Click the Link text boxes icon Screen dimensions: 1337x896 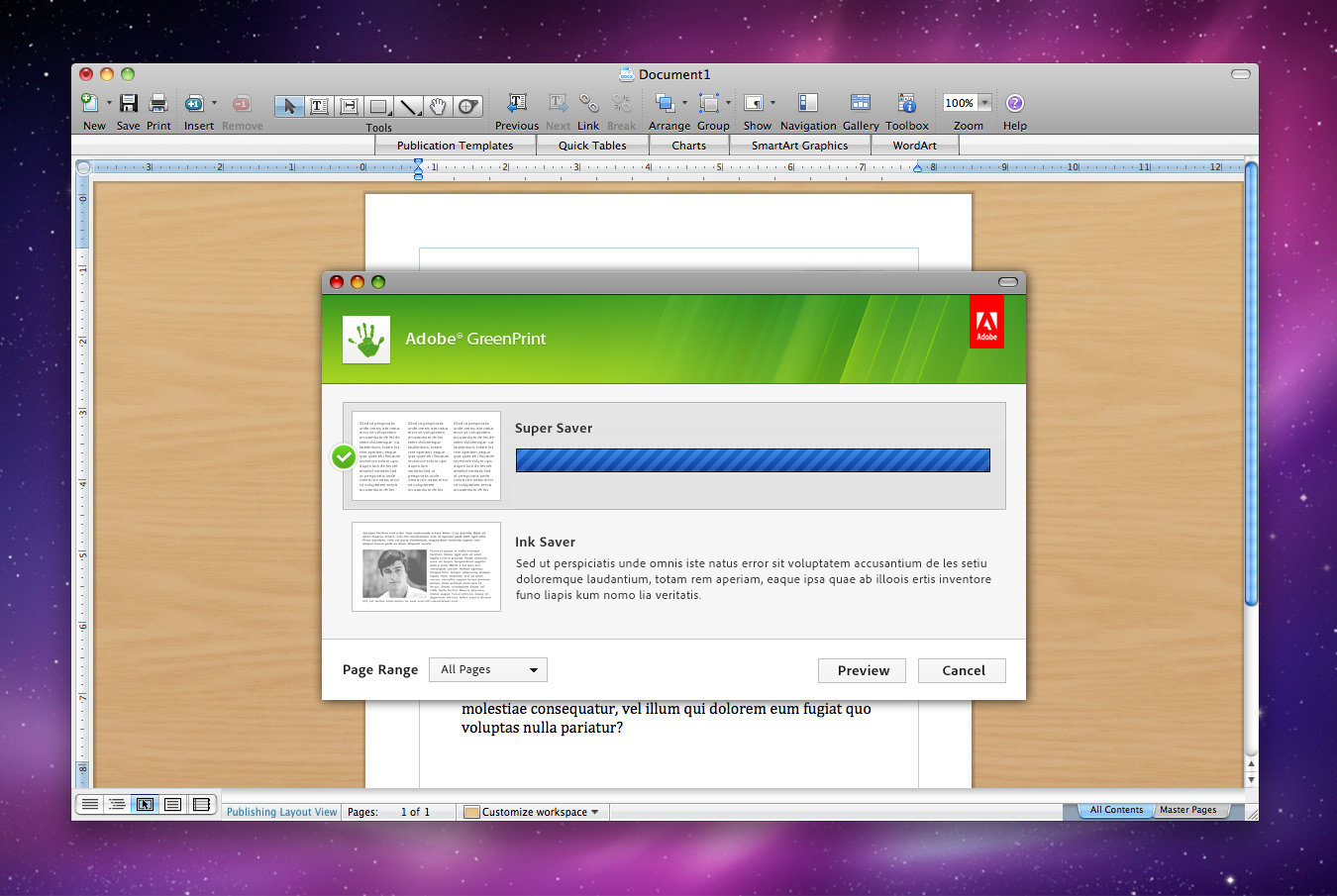pos(588,103)
